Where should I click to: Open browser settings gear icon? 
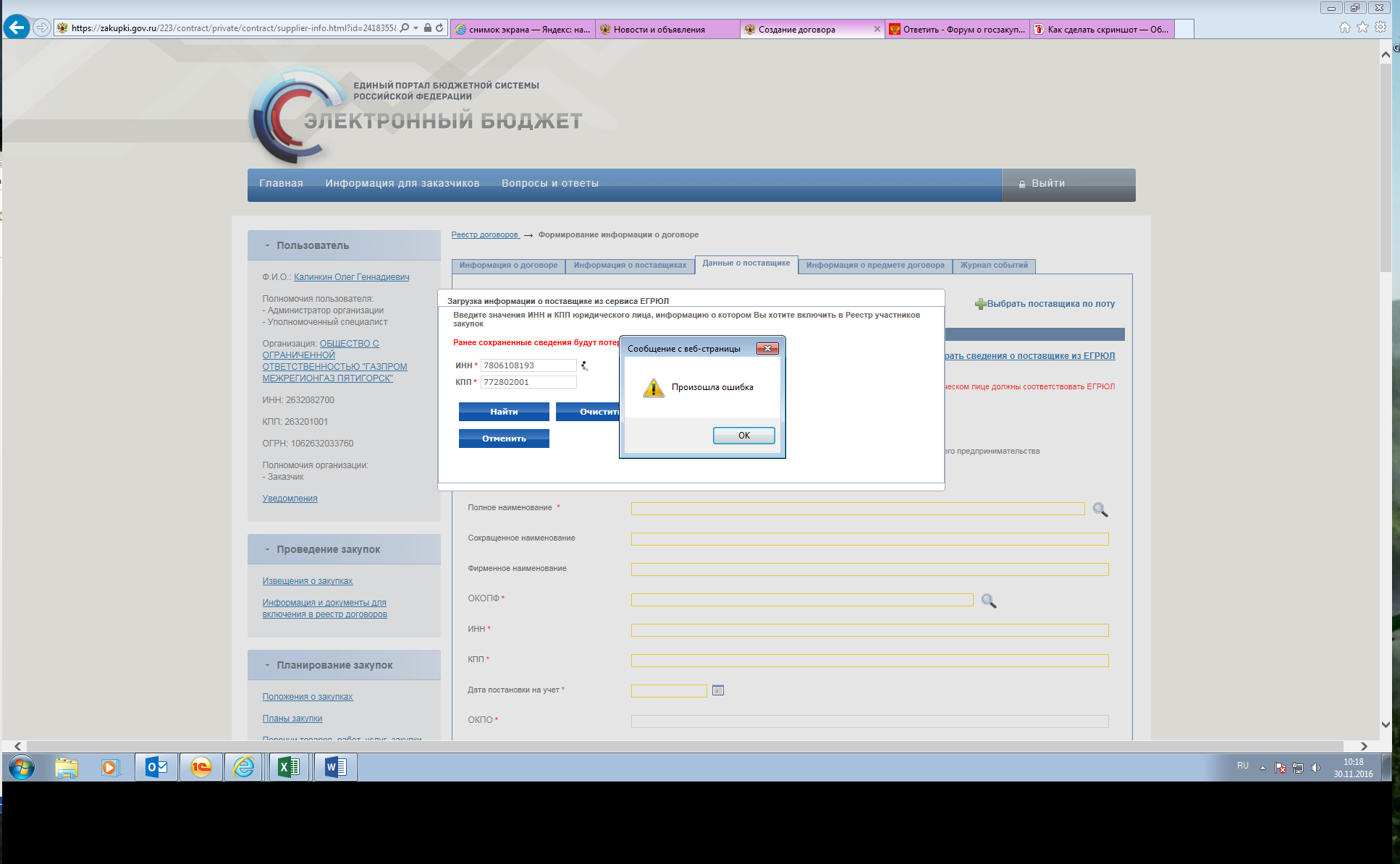tap(1380, 27)
